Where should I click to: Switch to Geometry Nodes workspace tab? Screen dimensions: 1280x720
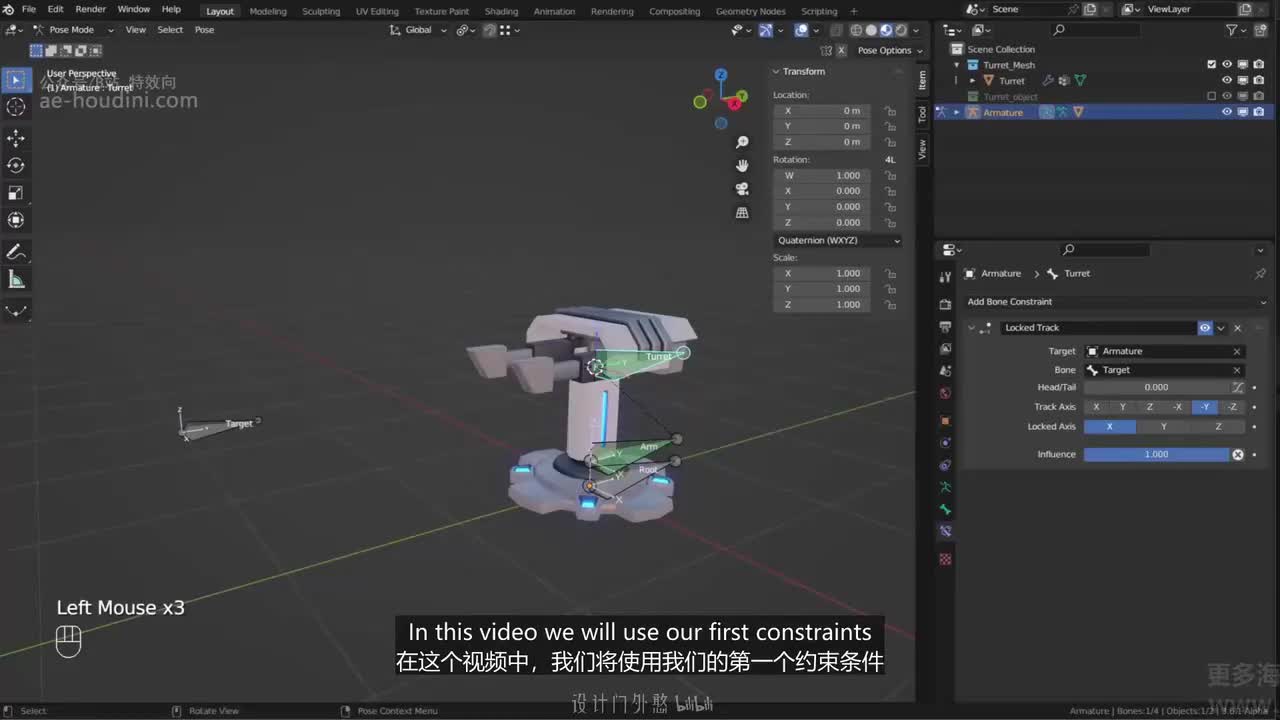750,12
